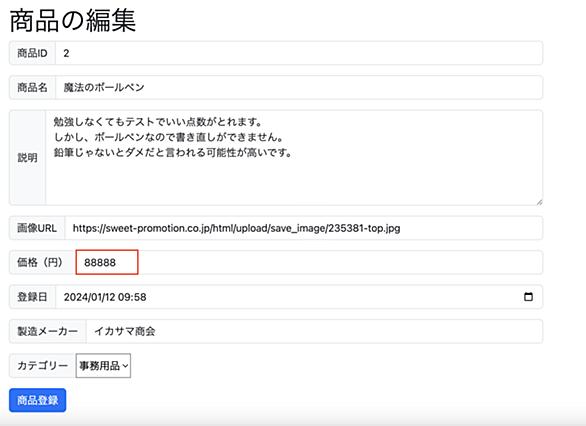
Task: Click into the 商品名 field with 魔法のボールペン
Action: coord(299,87)
